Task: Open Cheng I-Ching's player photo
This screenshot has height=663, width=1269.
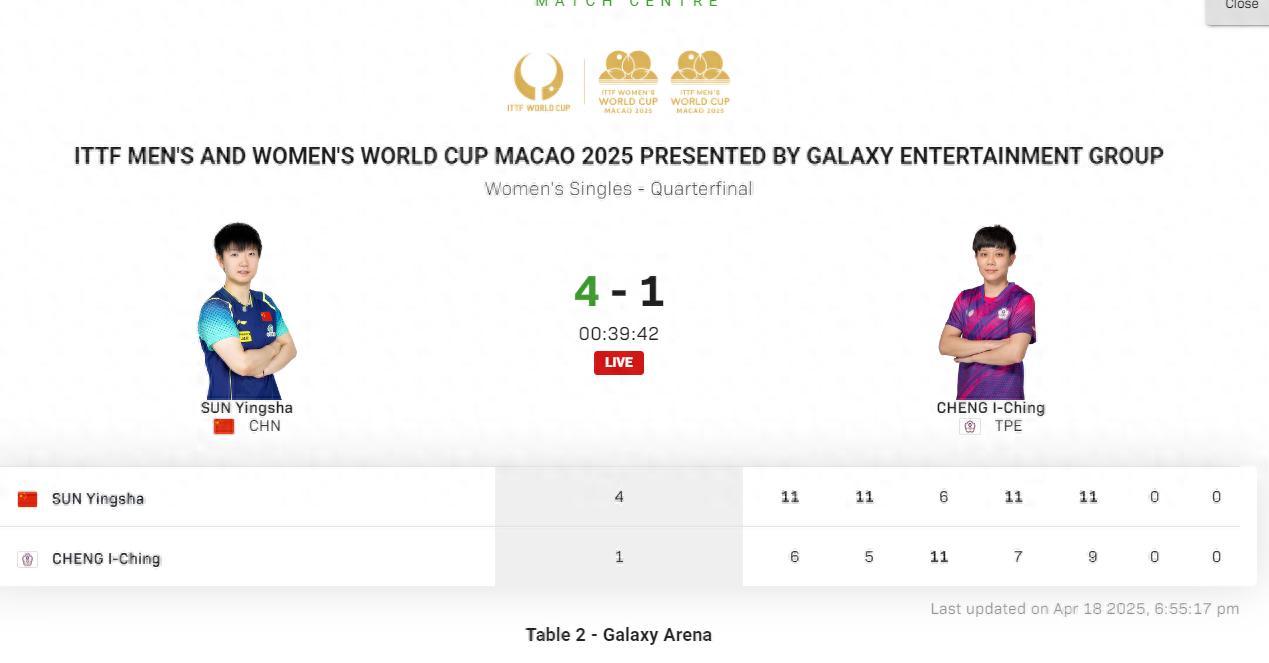Action: [988, 311]
